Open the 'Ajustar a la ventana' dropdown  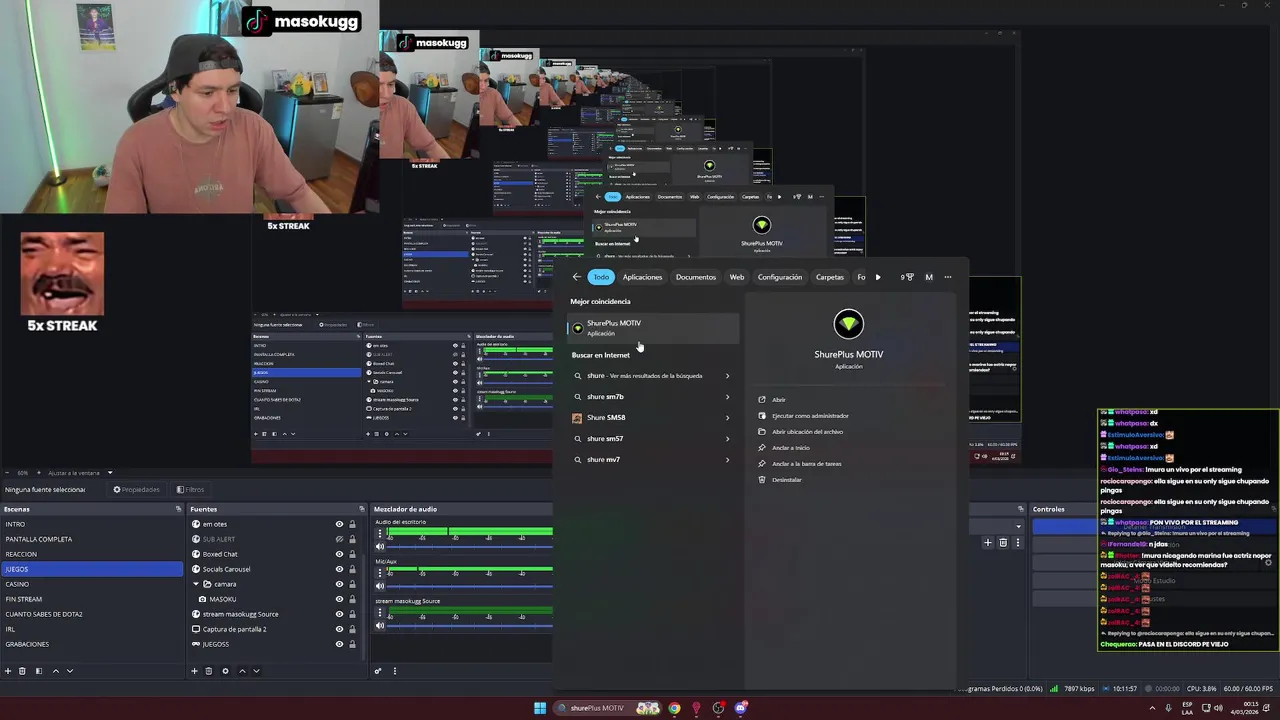click(x=80, y=473)
